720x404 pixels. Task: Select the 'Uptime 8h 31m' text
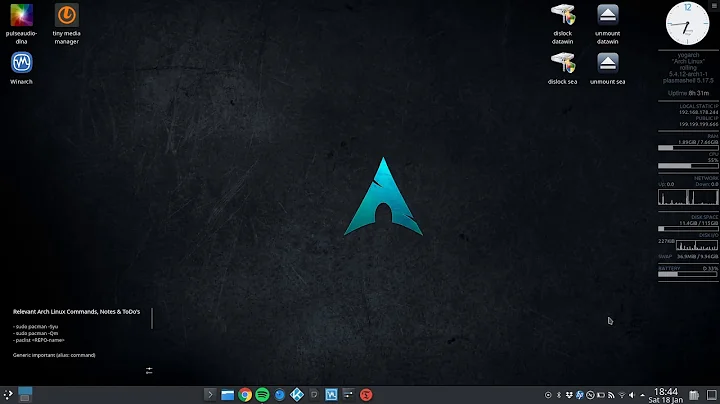pyautogui.click(x=688, y=93)
